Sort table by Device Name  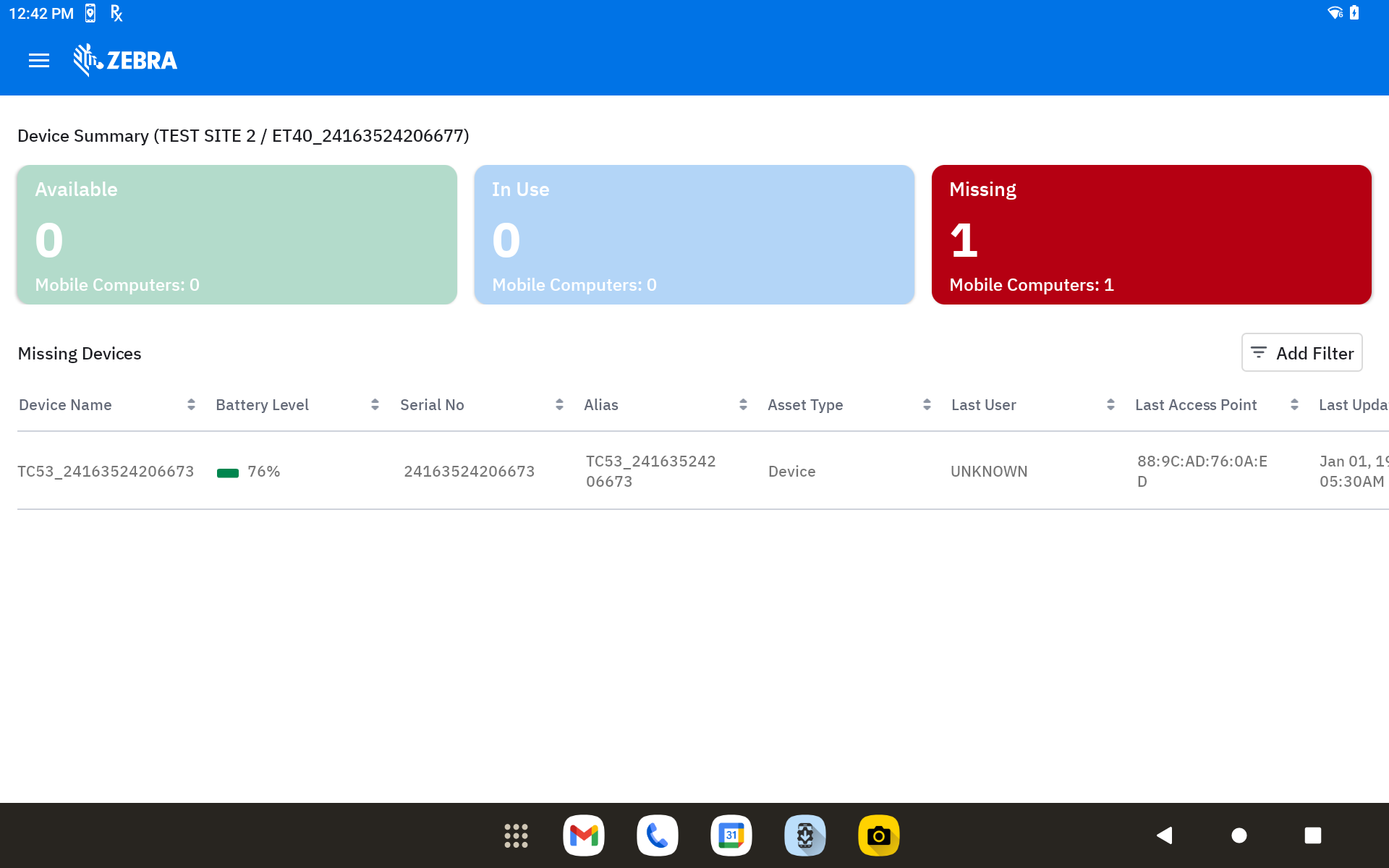(191, 405)
